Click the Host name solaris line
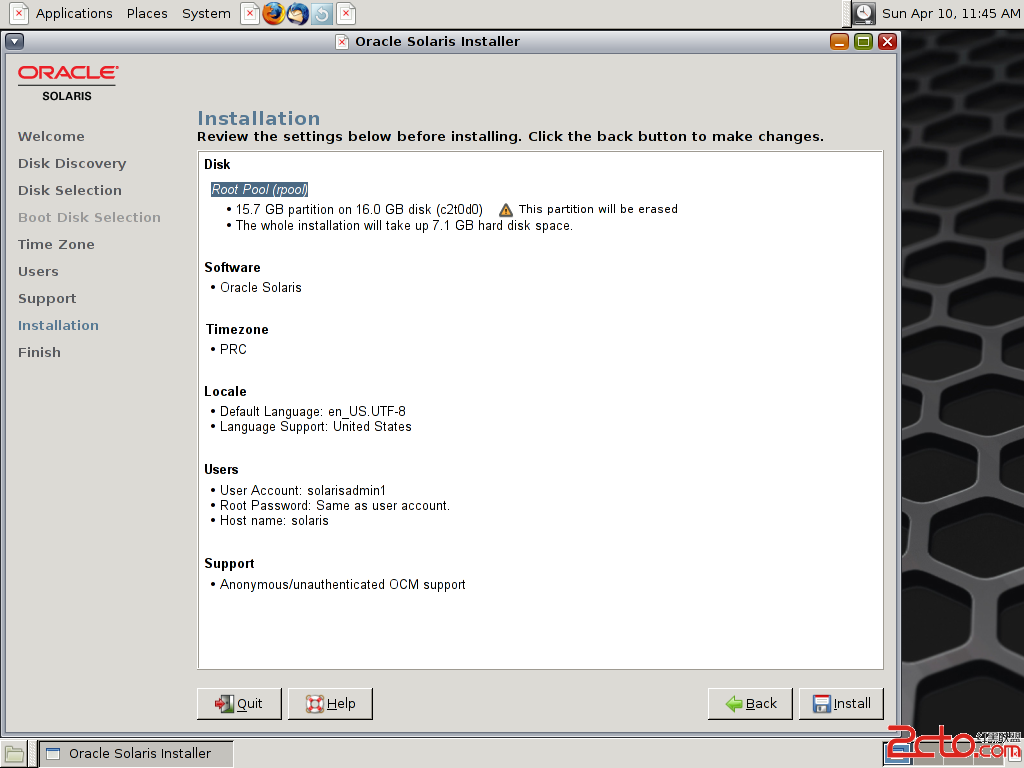The image size is (1024, 768). 274,520
